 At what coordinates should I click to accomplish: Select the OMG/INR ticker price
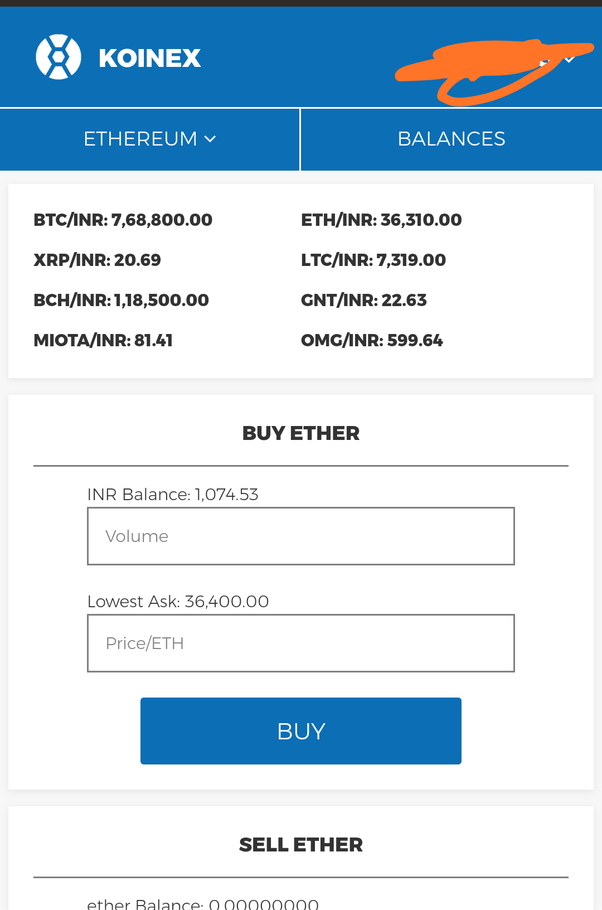coord(372,340)
